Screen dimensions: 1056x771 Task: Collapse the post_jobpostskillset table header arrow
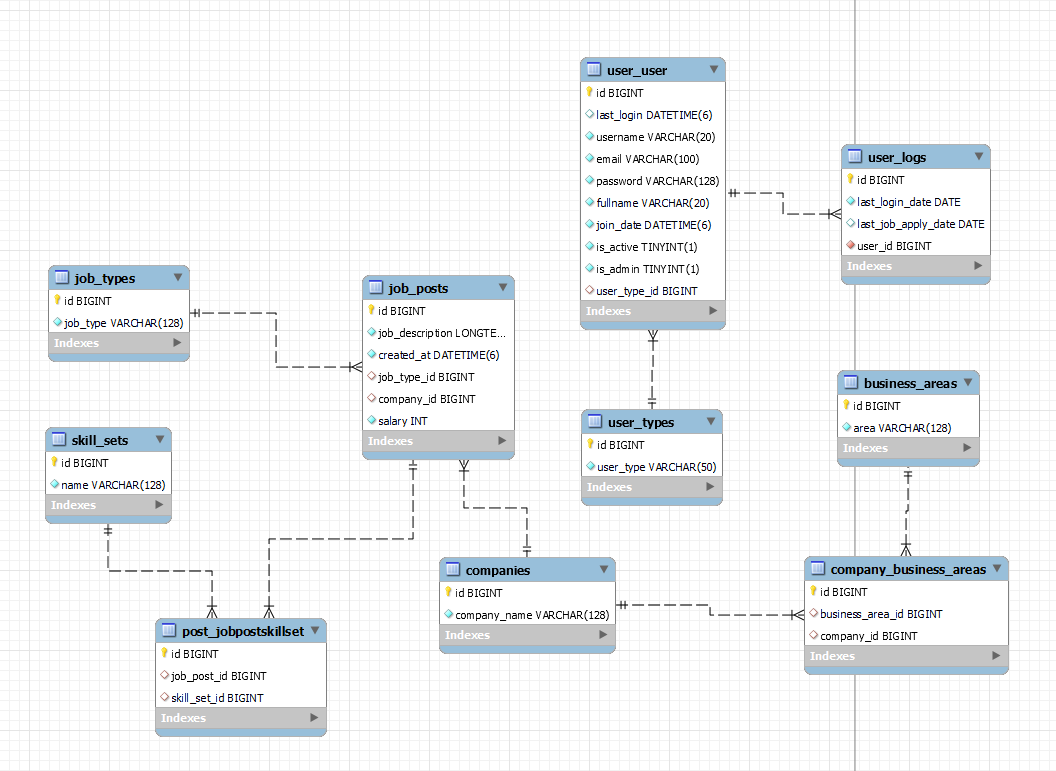(315, 630)
